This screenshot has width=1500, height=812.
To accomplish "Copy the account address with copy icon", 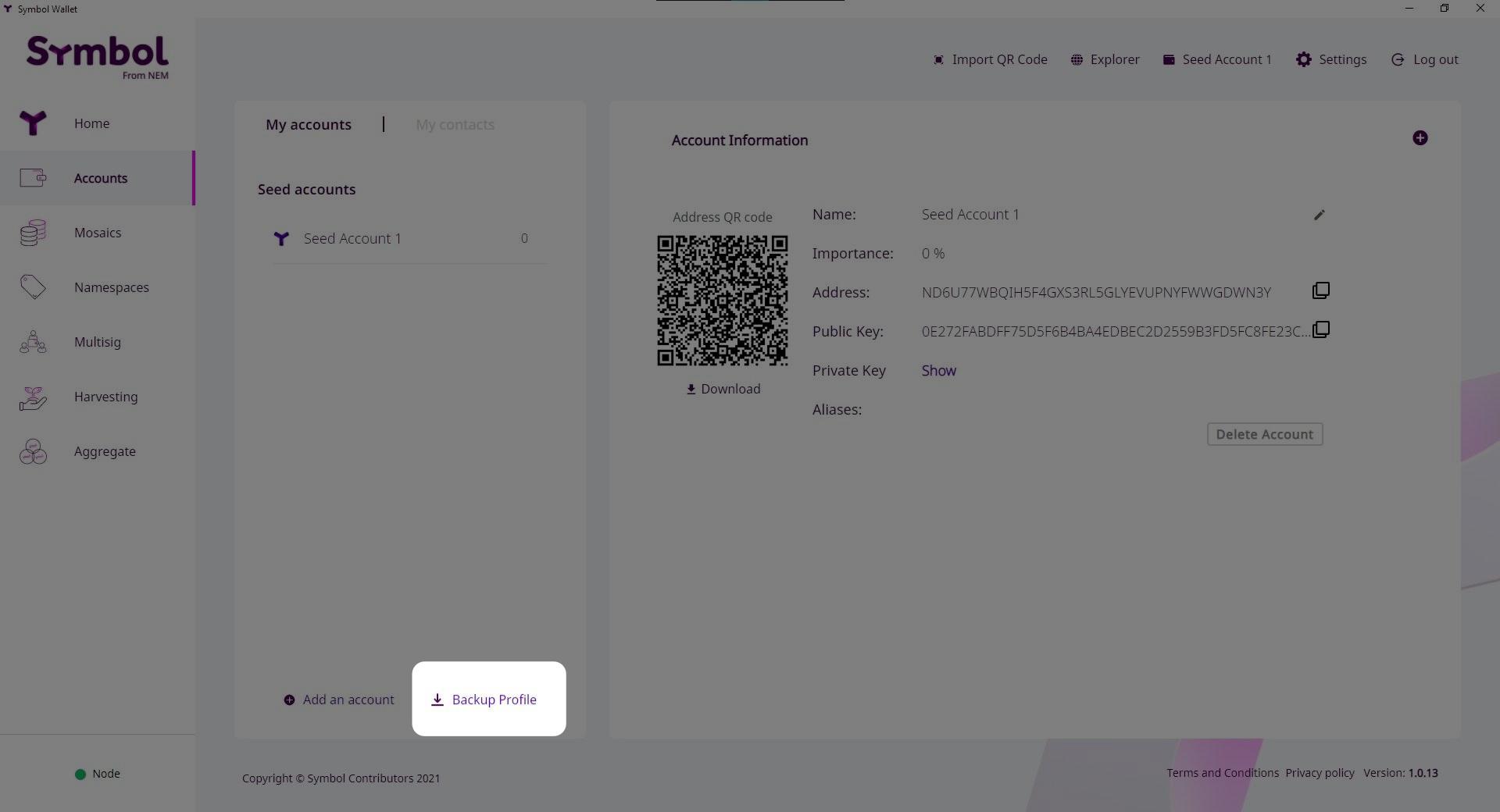I will pos(1320,291).
